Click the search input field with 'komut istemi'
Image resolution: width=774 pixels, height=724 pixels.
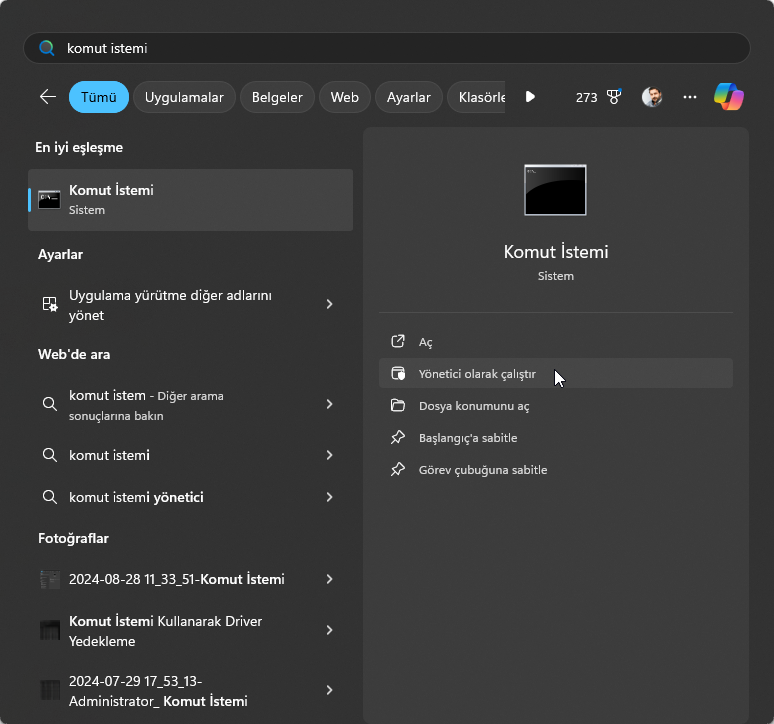pos(400,48)
